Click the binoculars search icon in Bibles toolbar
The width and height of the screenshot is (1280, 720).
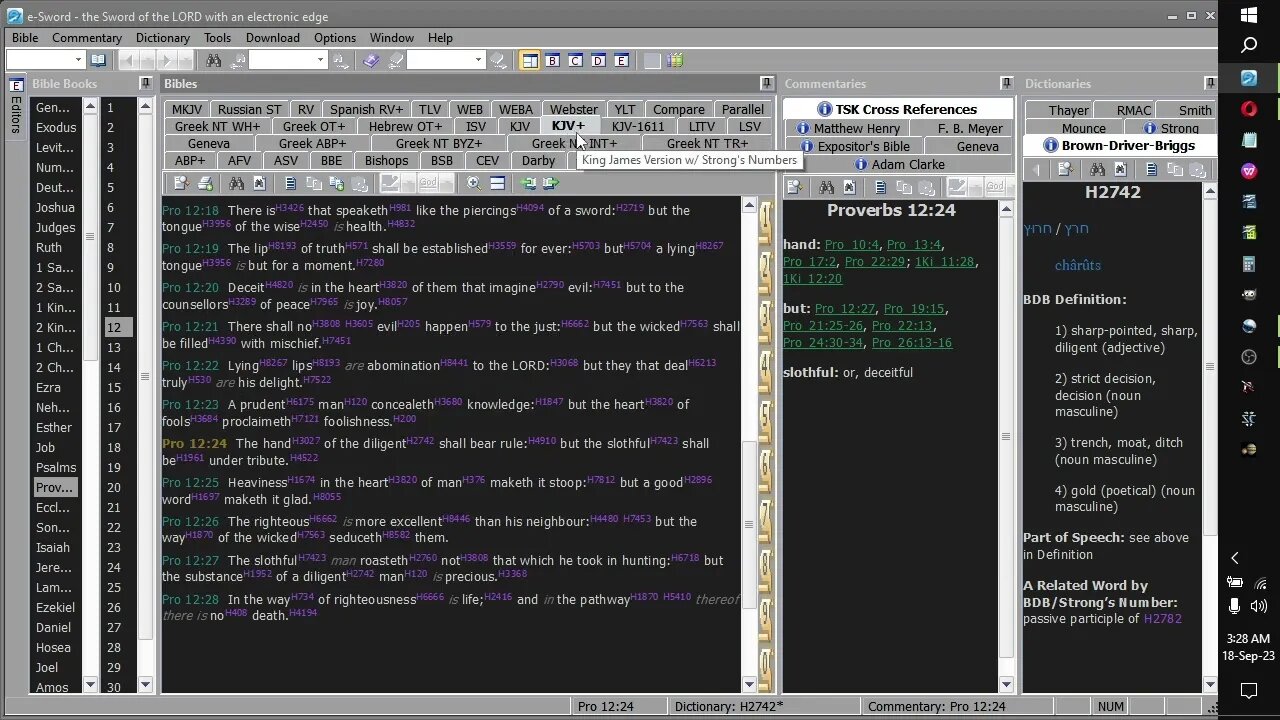pos(236,183)
